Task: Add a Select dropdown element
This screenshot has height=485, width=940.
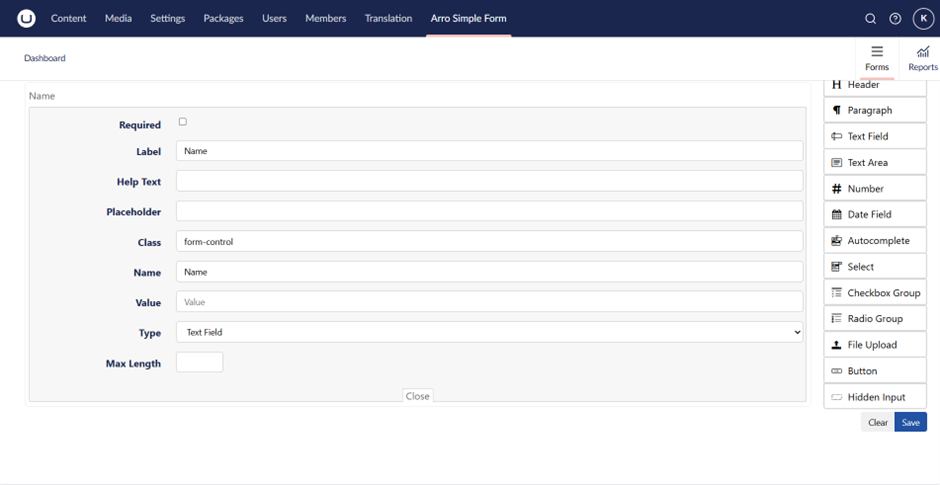Action: (875, 267)
